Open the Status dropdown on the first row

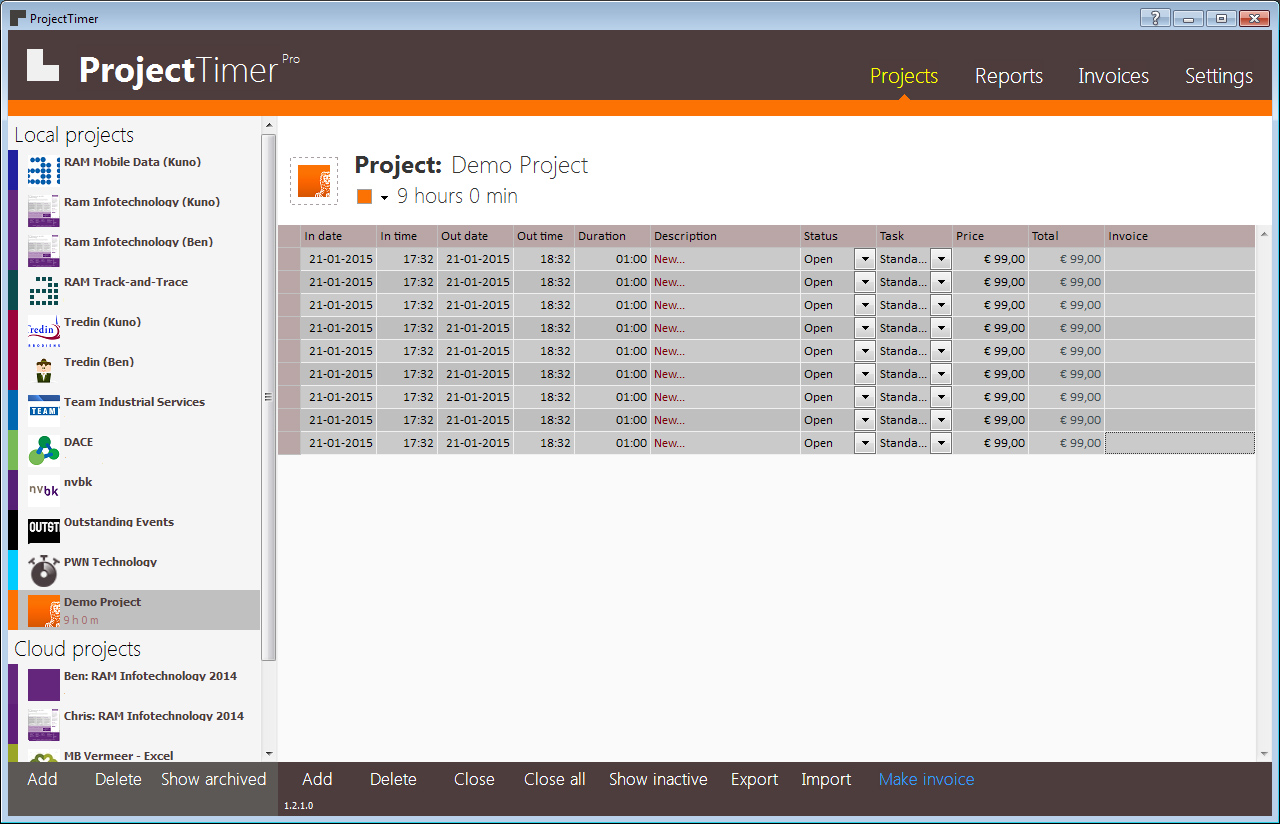click(x=864, y=258)
